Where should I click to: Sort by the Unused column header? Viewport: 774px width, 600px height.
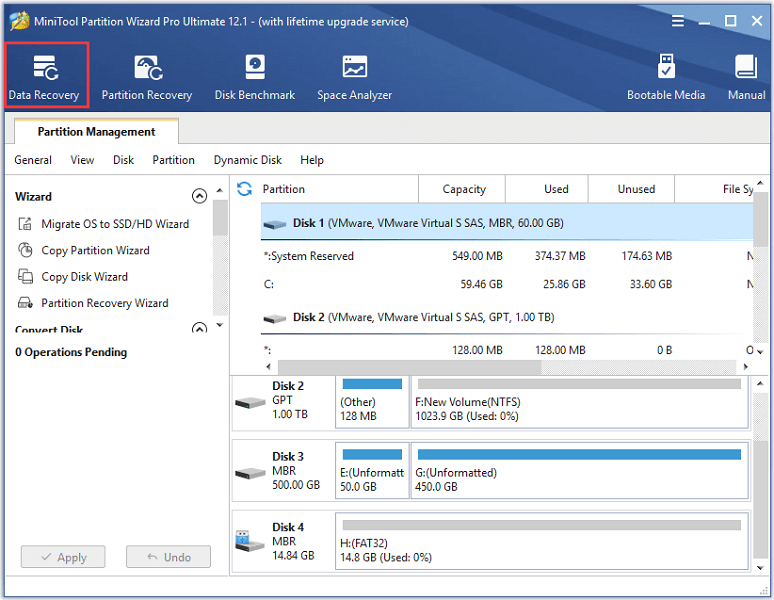coord(631,188)
